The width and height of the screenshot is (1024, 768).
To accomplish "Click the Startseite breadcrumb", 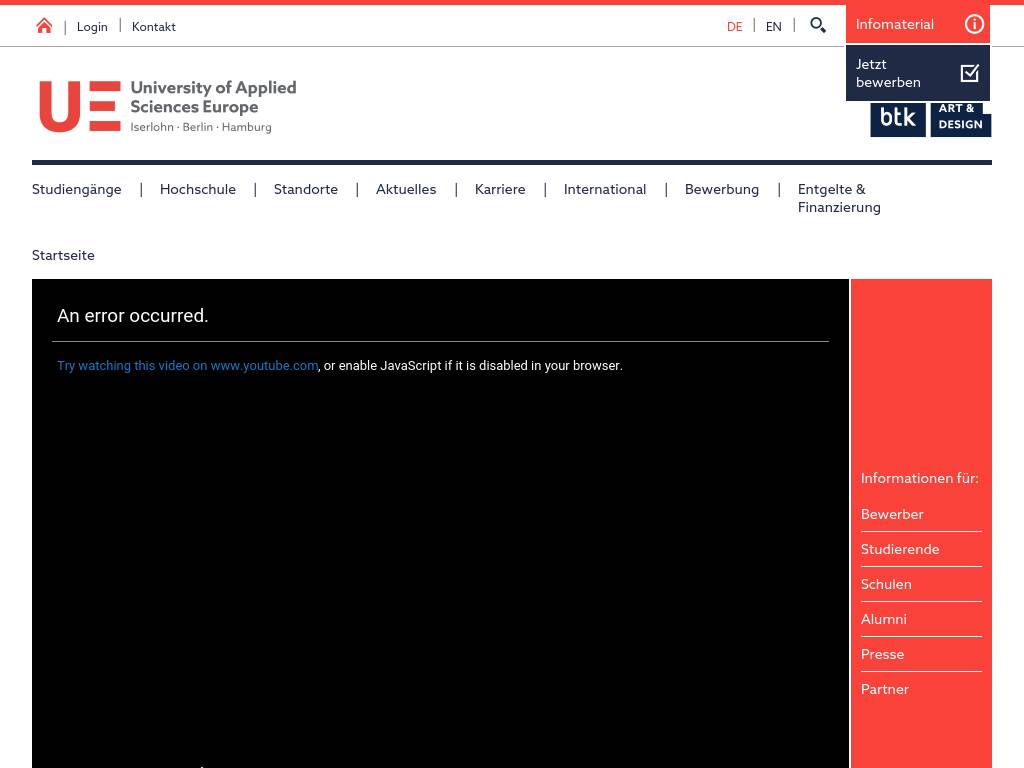I will coord(63,255).
